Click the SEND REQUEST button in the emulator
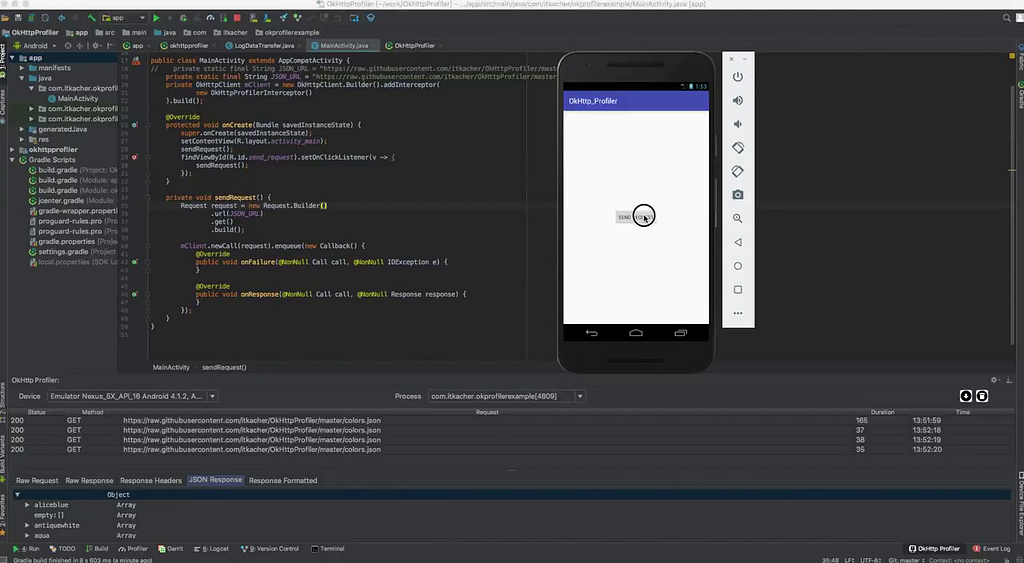This screenshot has width=1024, height=563. pos(635,217)
